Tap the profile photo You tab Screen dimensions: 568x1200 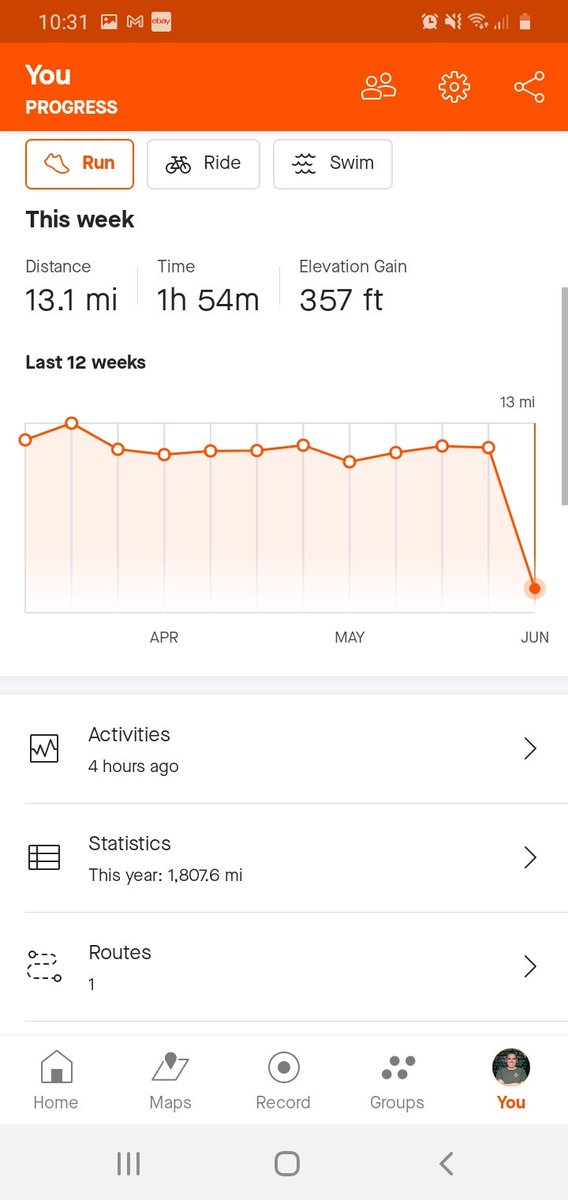point(511,1068)
